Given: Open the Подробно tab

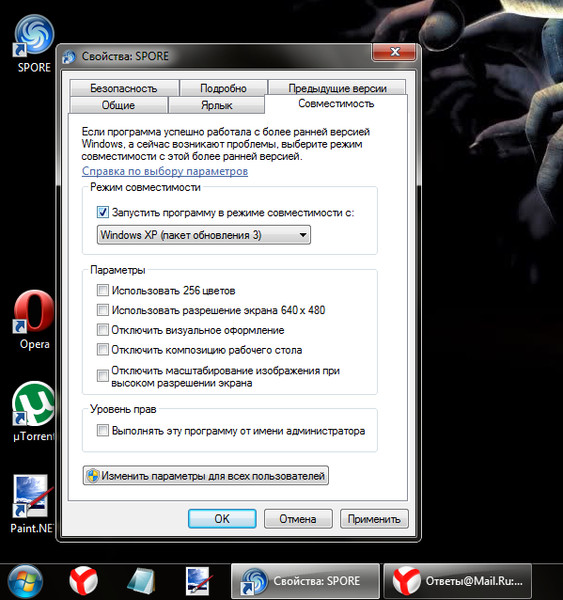Looking at the screenshot, I should [x=223, y=88].
